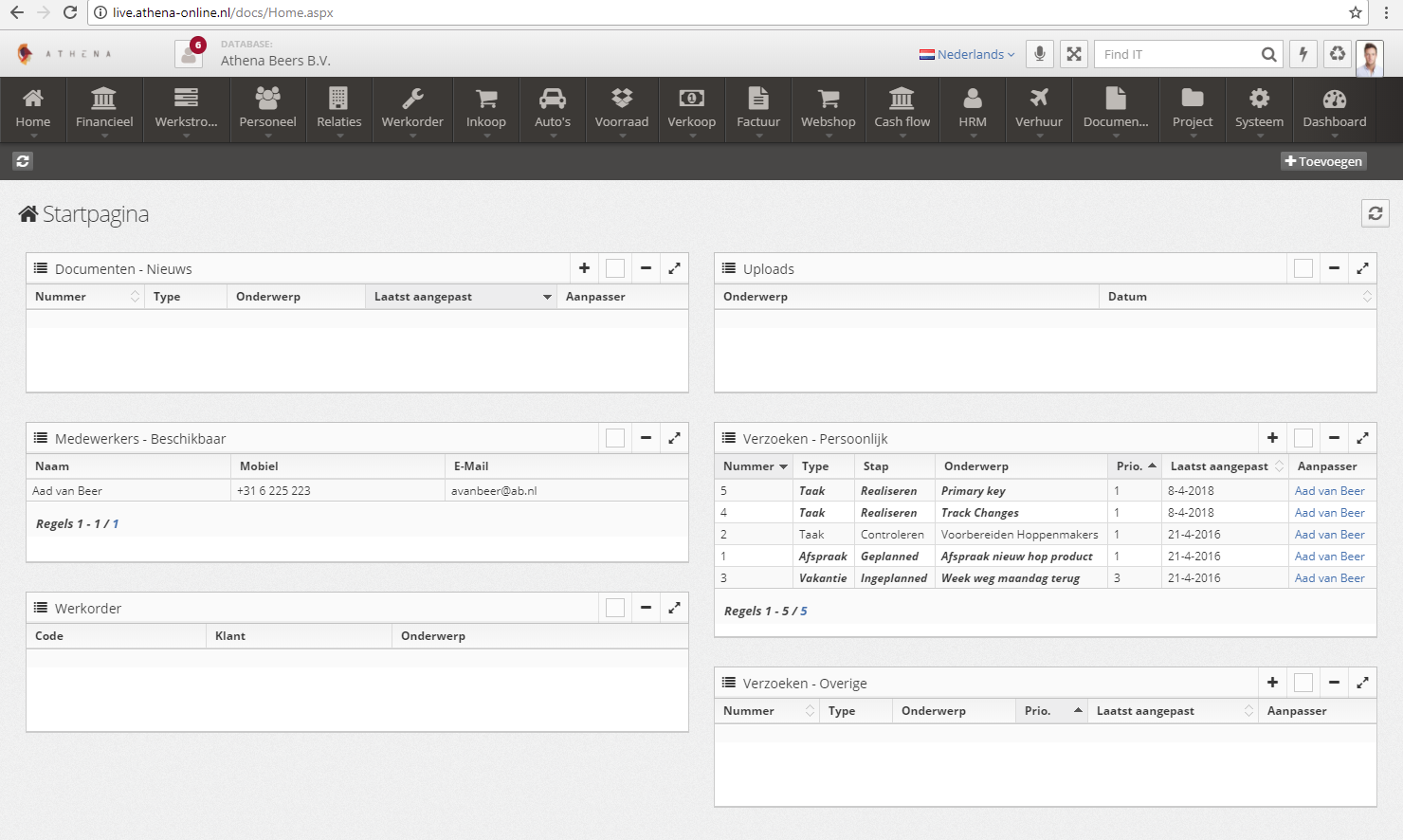Image resolution: width=1403 pixels, height=840 pixels.
Task: Collapse the Verzoeken - Persoonlijk panel
Action: 1334,438
